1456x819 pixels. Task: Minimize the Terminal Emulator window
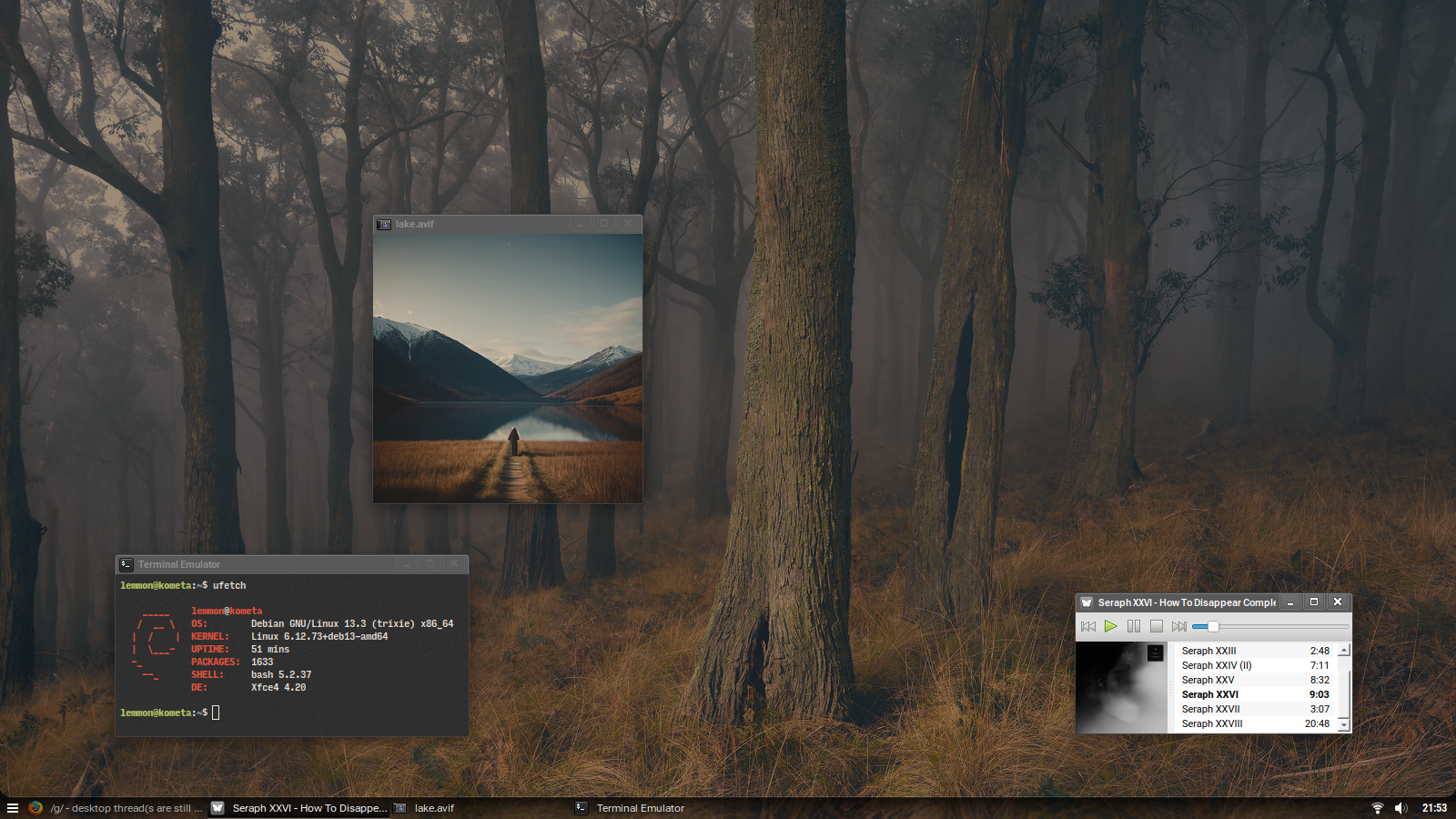[407, 564]
